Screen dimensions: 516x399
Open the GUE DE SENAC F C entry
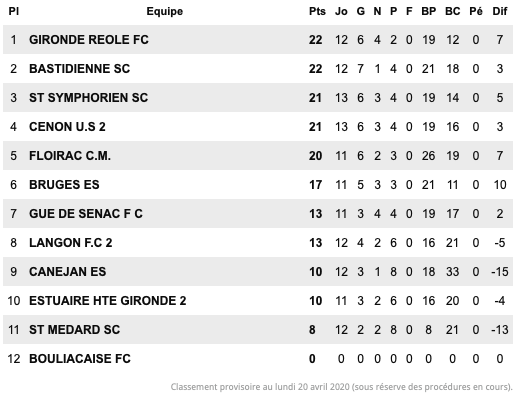(86, 214)
